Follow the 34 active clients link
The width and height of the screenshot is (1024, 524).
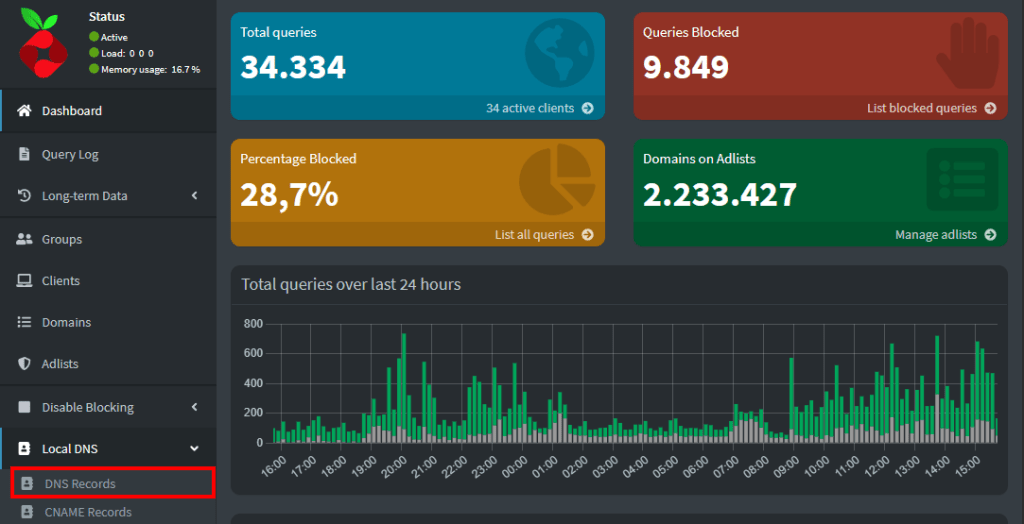tap(539, 108)
